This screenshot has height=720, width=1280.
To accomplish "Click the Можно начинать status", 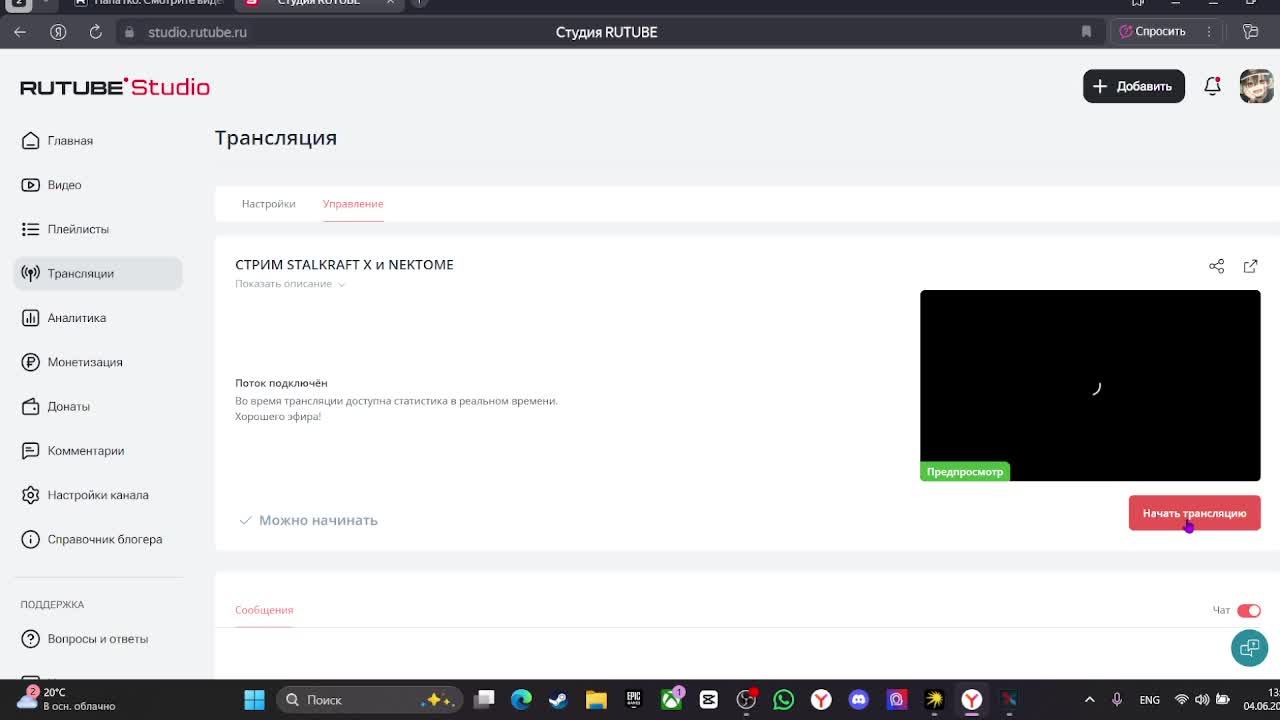I will [x=308, y=520].
